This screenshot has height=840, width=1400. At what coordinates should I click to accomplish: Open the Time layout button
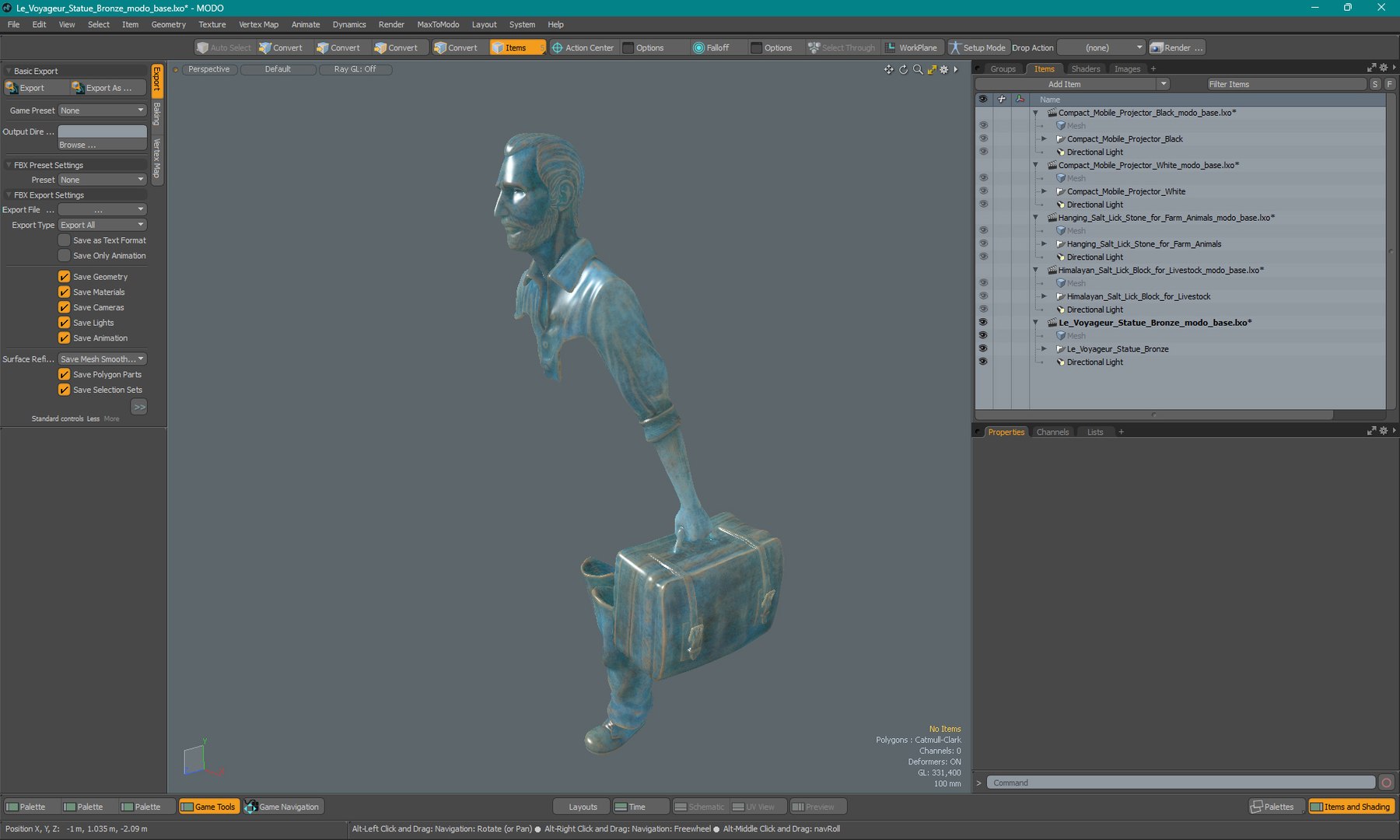pos(640,807)
